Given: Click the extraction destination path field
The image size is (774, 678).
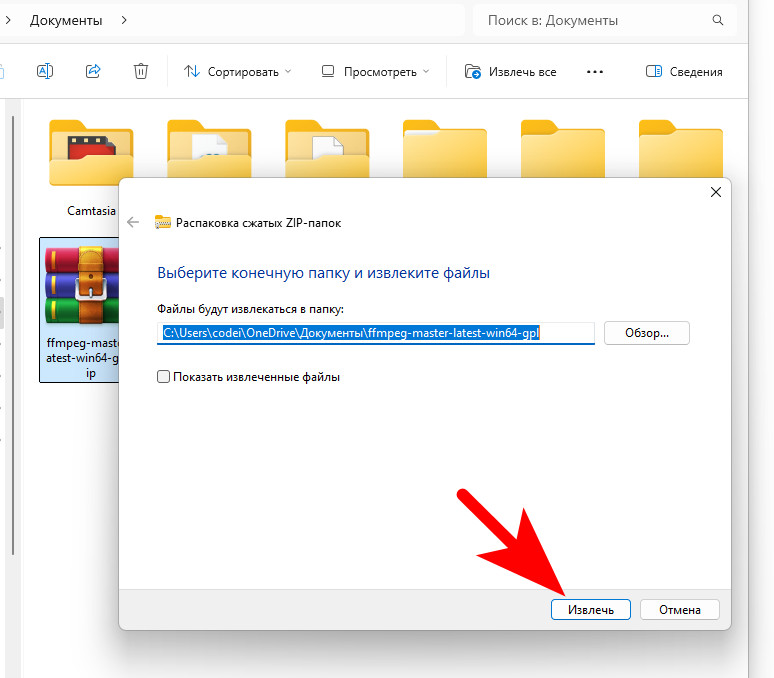Looking at the screenshot, I should 376,333.
